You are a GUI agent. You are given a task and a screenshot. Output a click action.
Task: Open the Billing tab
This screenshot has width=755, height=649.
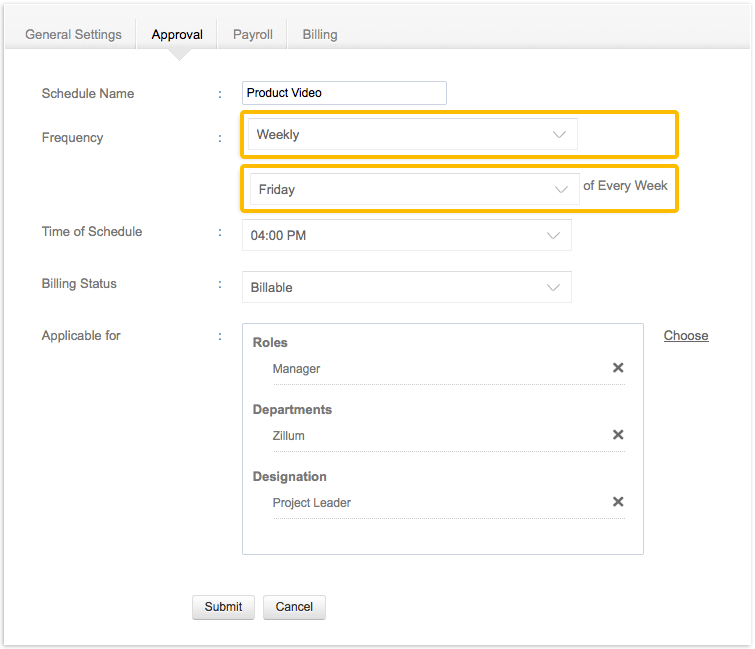tap(320, 34)
